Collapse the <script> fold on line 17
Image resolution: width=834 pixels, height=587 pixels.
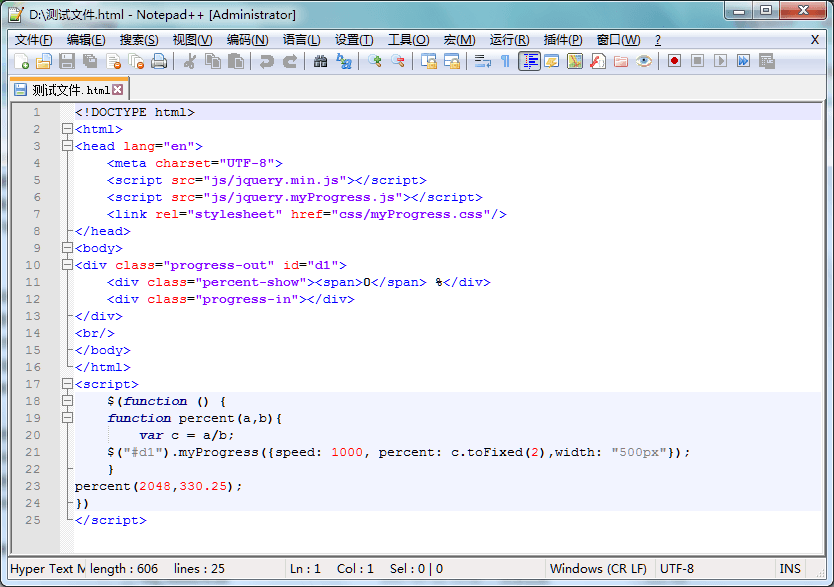[x=67, y=384]
